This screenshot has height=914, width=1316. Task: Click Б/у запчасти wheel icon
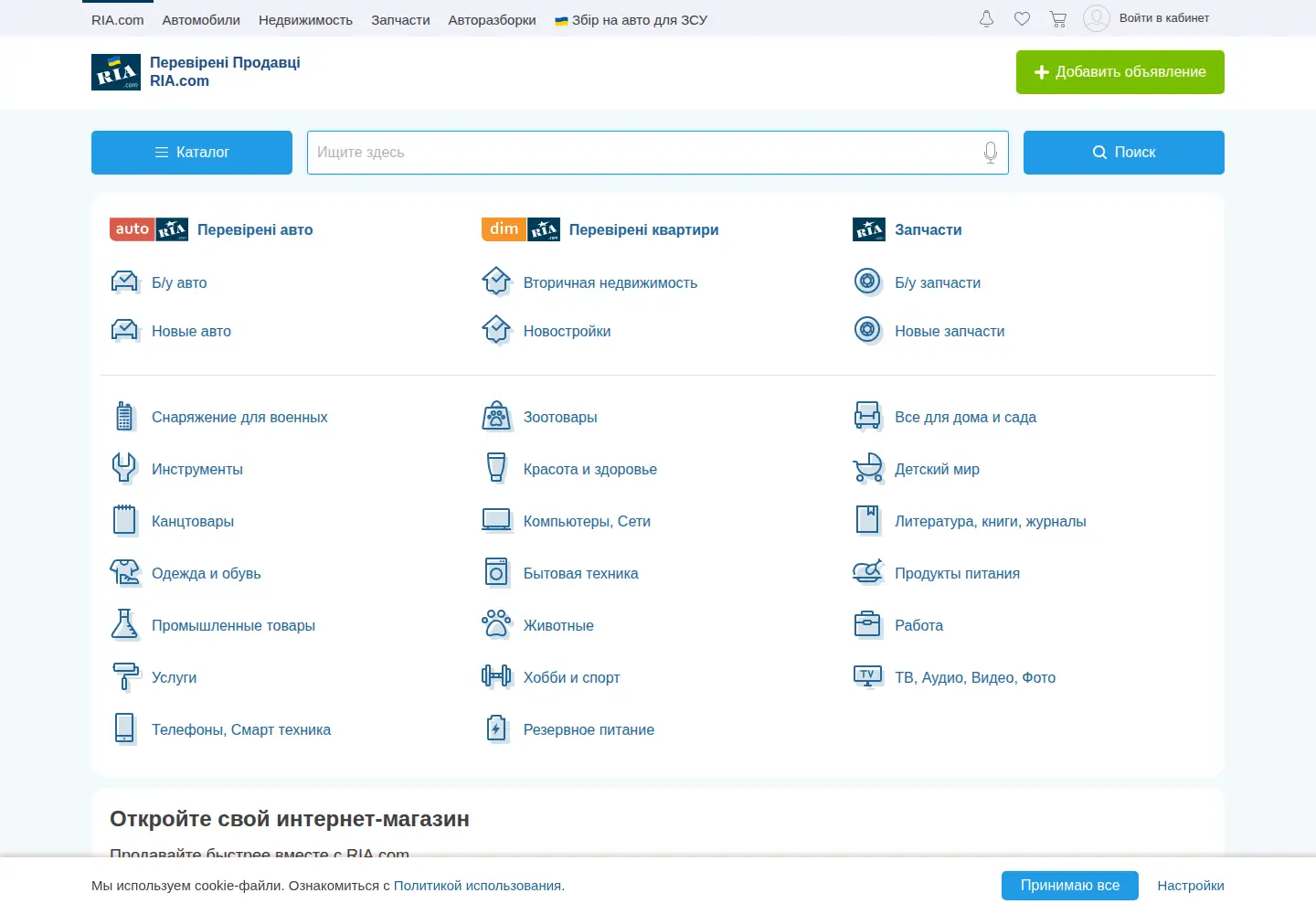(x=868, y=282)
